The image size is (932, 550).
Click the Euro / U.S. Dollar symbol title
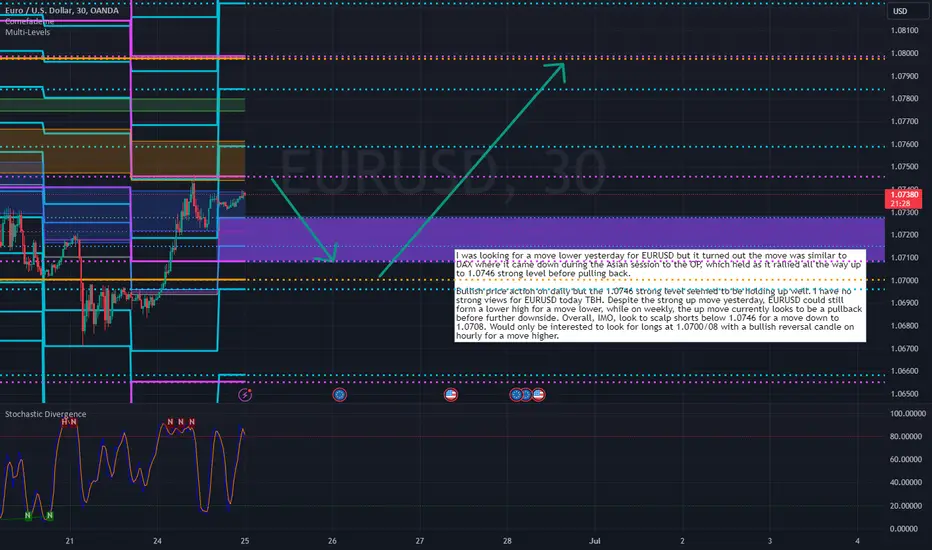[x=61, y=10]
